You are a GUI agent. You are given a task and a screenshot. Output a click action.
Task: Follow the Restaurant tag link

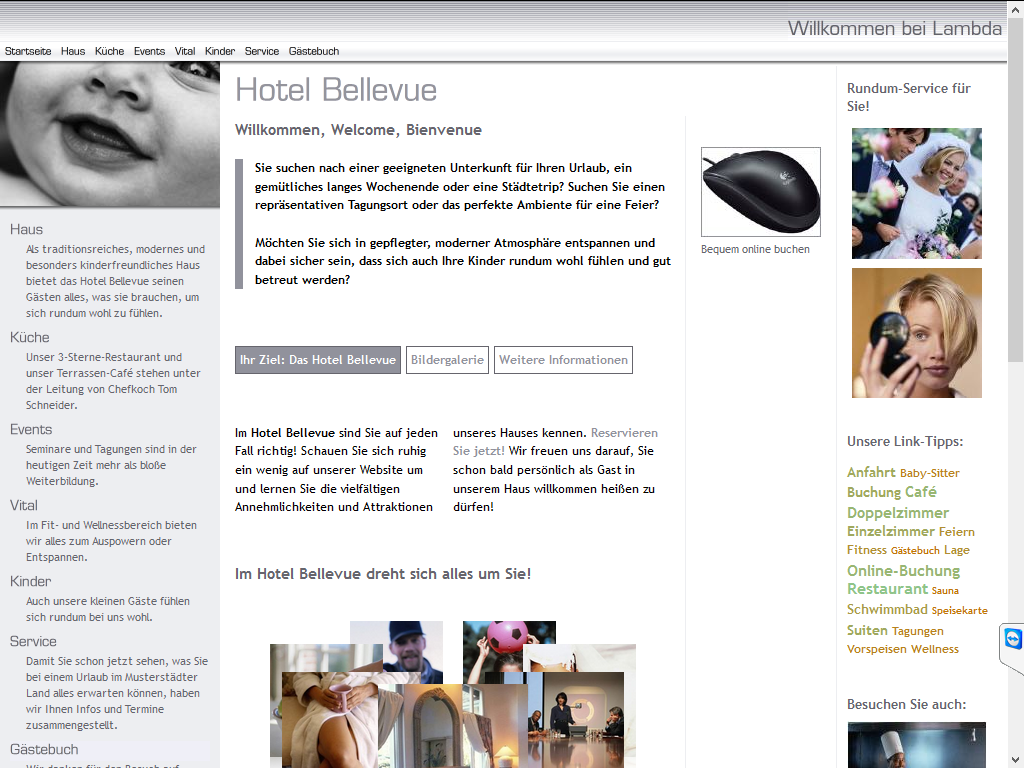(x=888, y=589)
